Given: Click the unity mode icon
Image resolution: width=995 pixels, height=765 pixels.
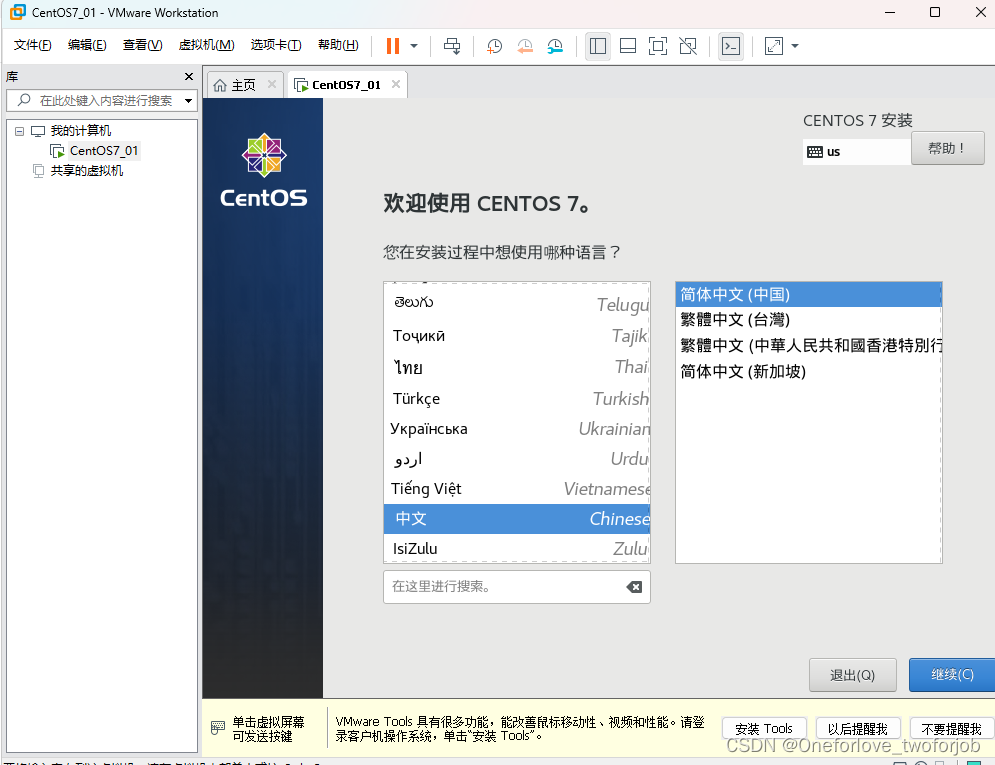Looking at the screenshot, I should pyautogui.click(x=688, y=46).
